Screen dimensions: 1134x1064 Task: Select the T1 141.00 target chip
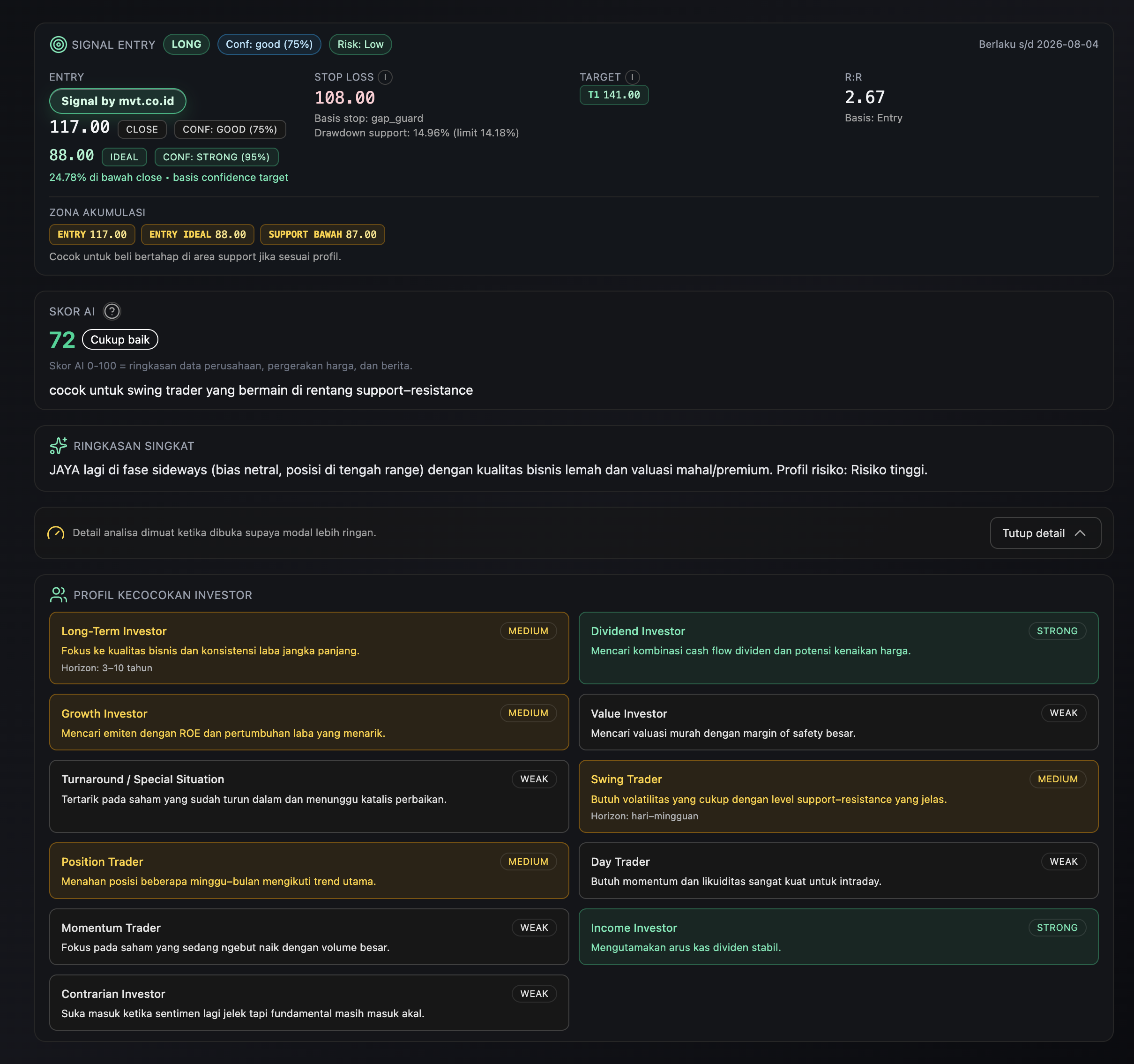(614, 95)
